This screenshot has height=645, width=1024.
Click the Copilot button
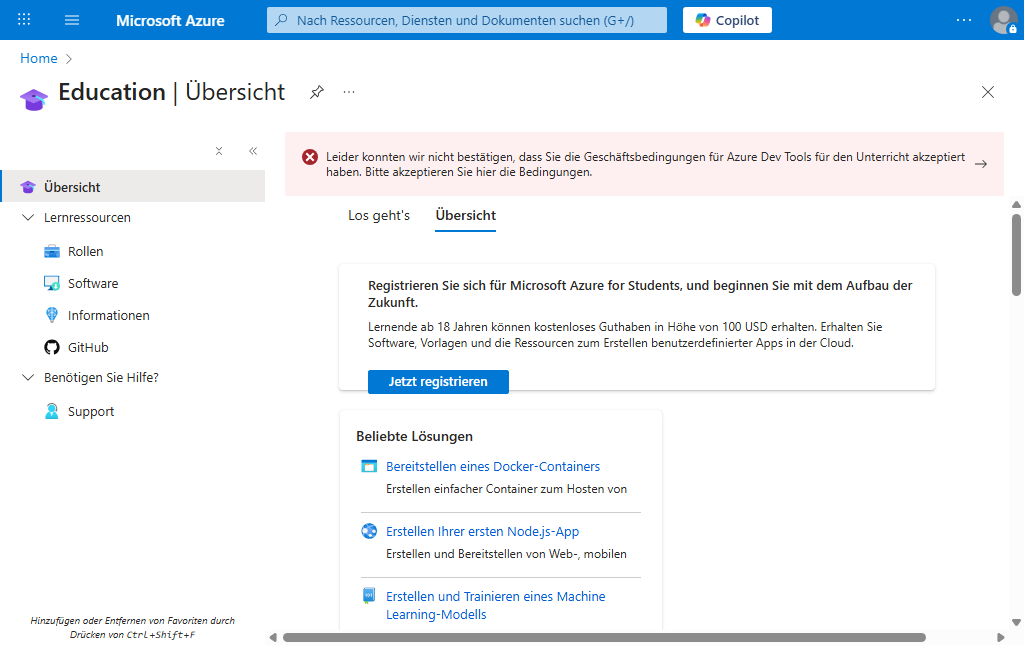(x=727, y=20)
